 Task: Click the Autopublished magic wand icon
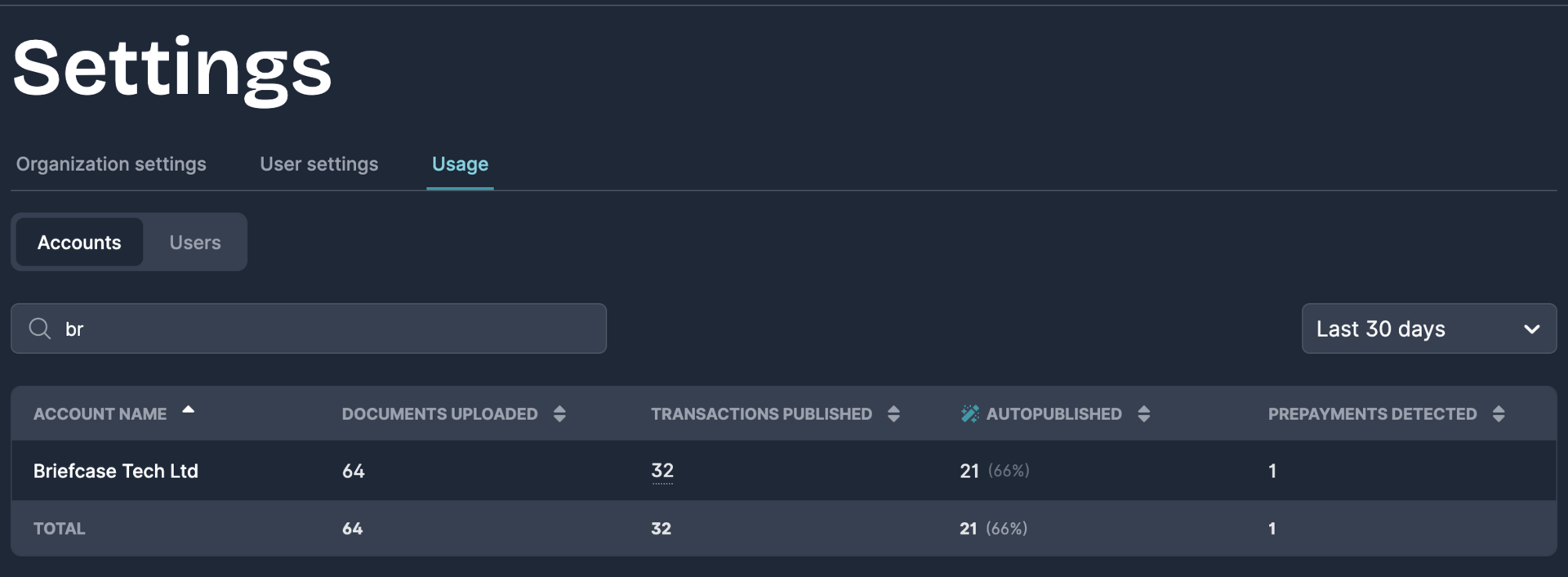(969, 414)
